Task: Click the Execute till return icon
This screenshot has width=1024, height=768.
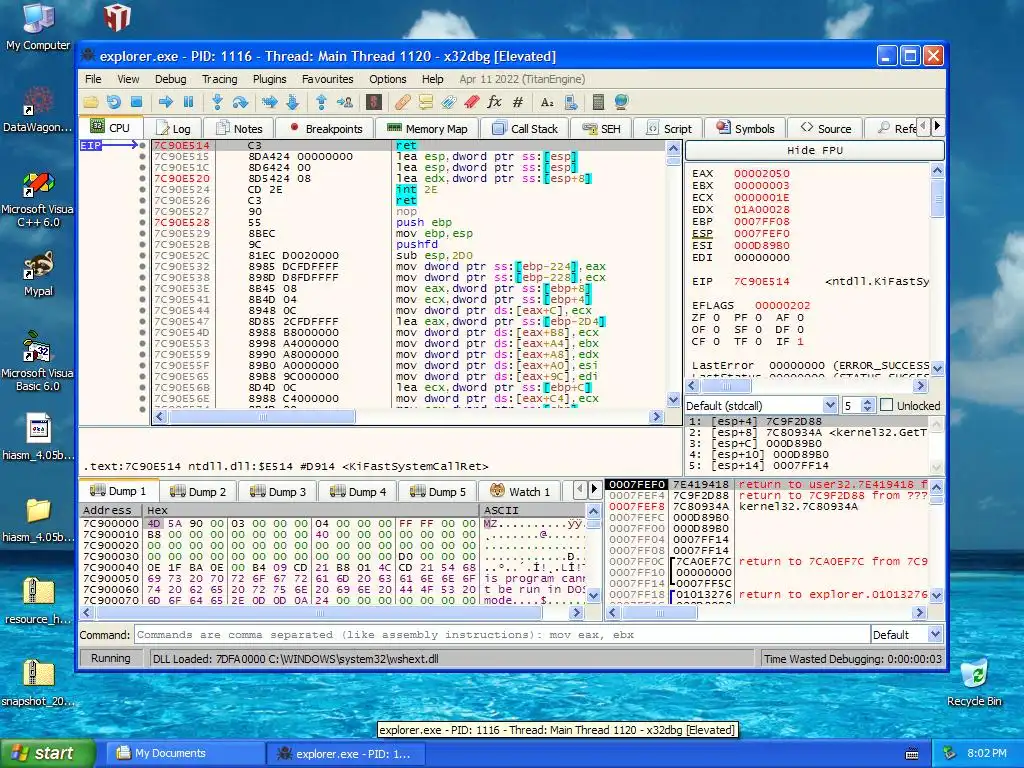Action: pos(321,102)
